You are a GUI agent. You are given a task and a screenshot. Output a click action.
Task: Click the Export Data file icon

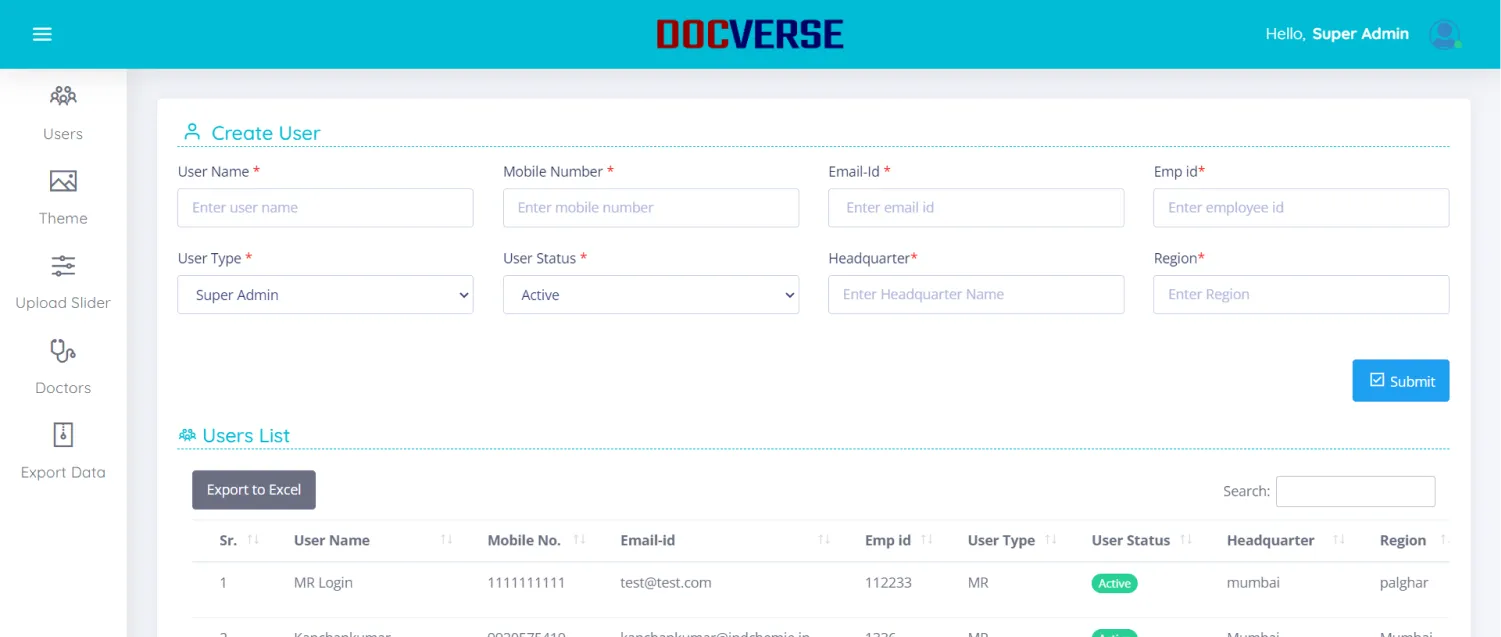tap(63, 435)
